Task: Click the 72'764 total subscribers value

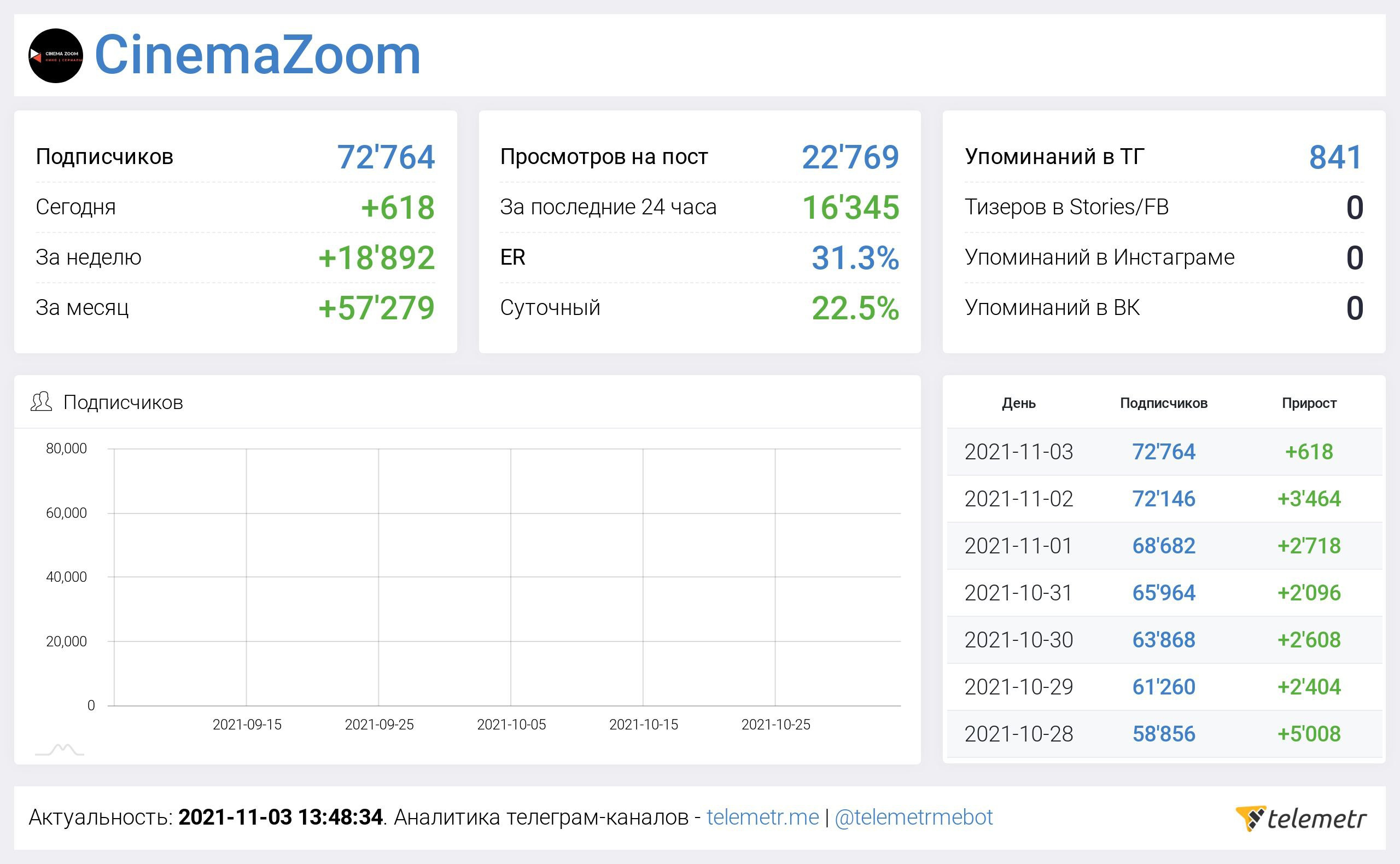Action: click(x=386, y=157)
